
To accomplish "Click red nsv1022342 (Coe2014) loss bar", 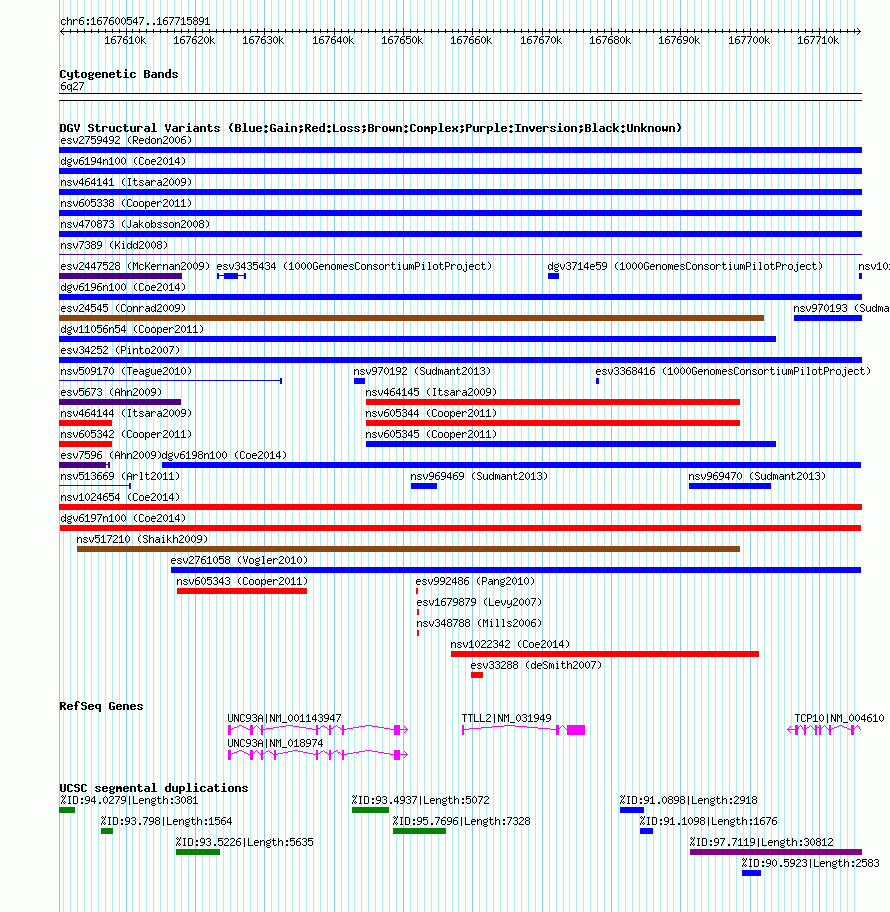I will point(605,654).
